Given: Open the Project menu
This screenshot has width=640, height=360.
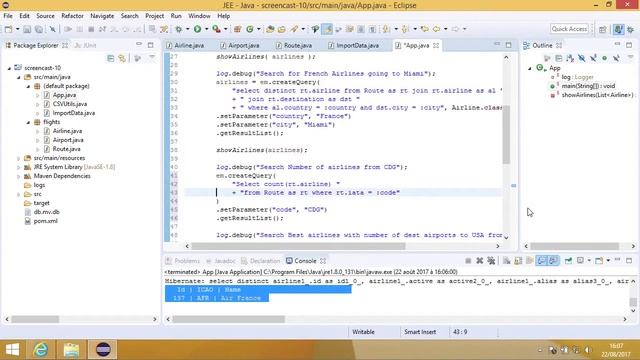Looking at the screenshot, I should (154, 16).
